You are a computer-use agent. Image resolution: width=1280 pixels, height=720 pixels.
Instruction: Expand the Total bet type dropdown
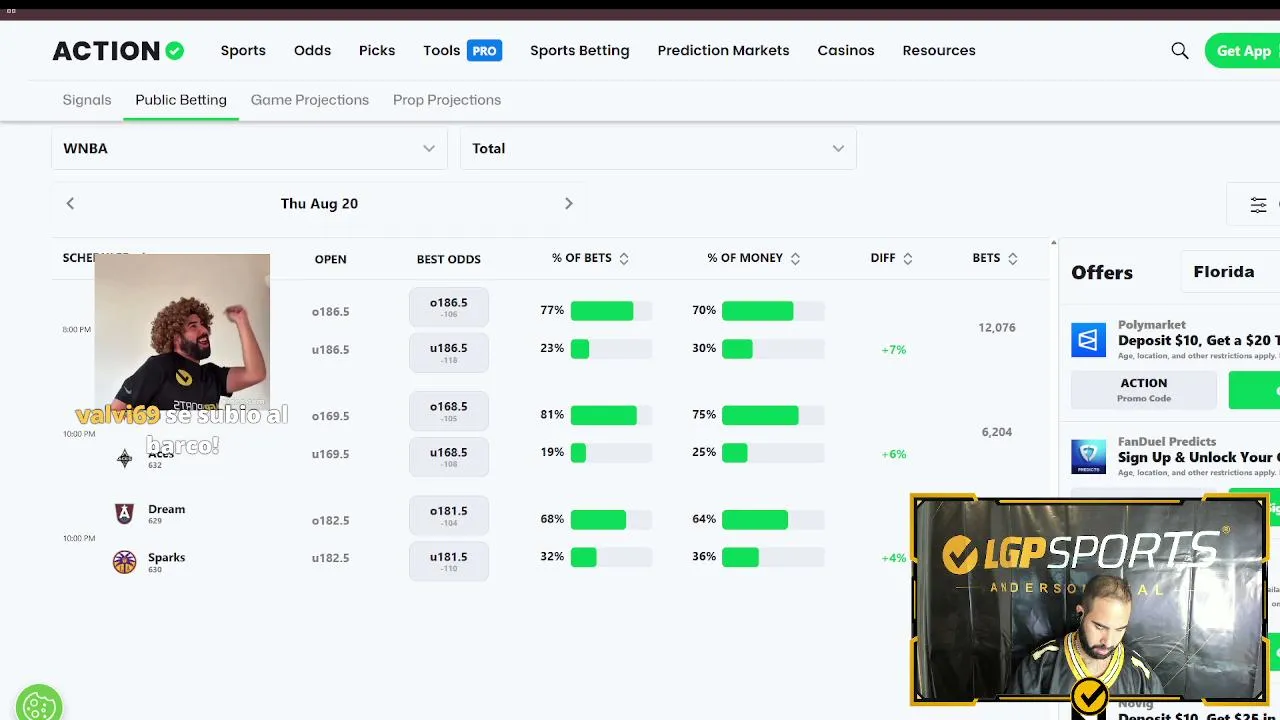658,148
